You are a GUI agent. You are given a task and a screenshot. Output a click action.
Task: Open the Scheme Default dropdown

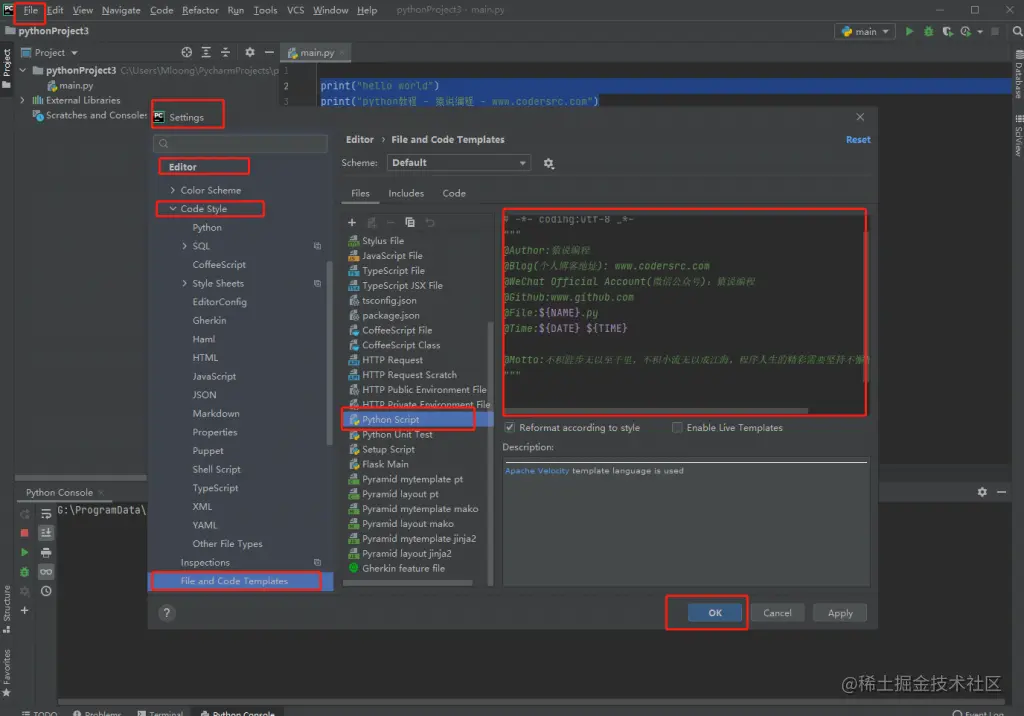coord(458,163)
